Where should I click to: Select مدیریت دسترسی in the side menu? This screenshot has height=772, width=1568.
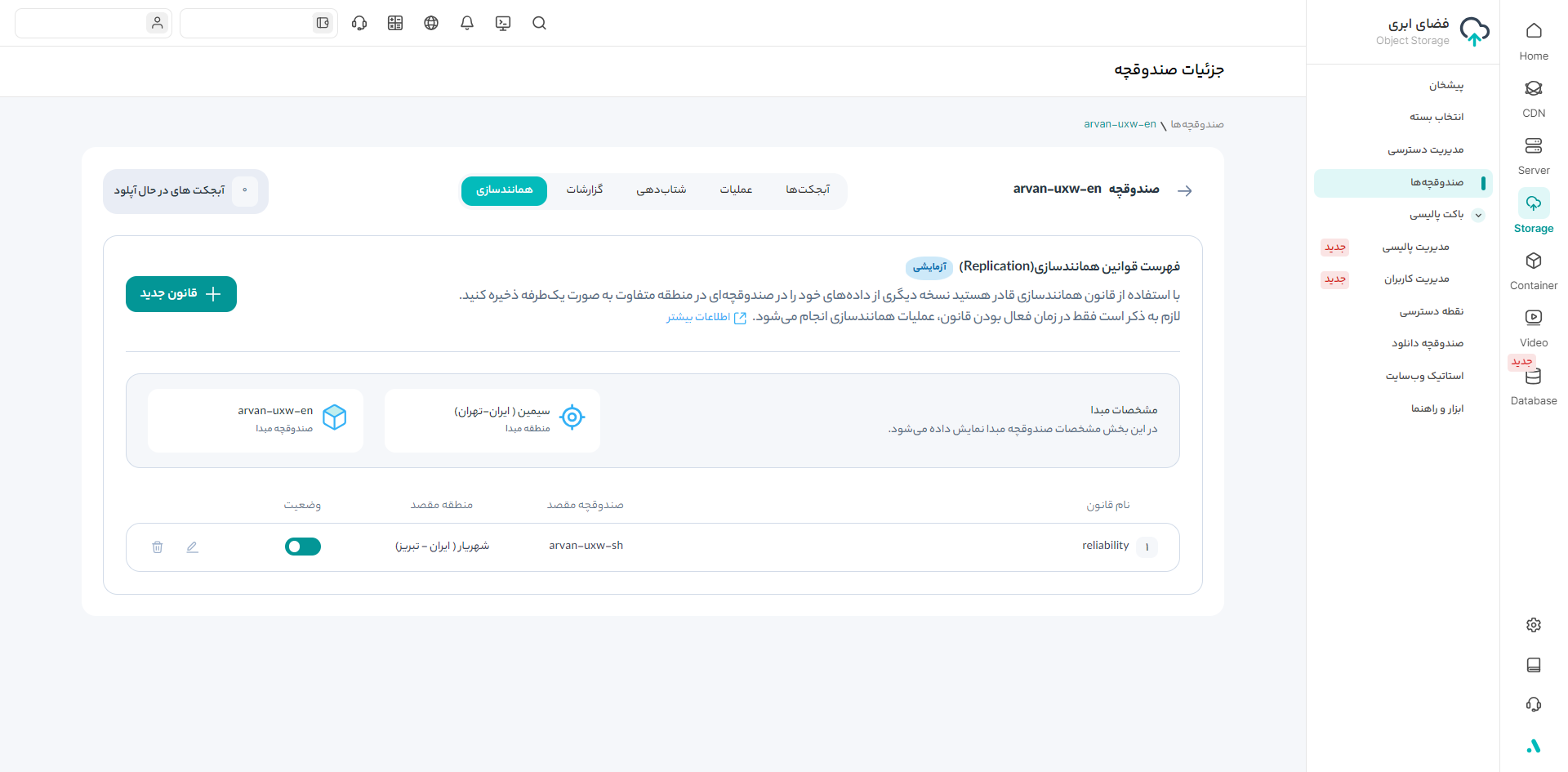click(x=1425, y=149)
